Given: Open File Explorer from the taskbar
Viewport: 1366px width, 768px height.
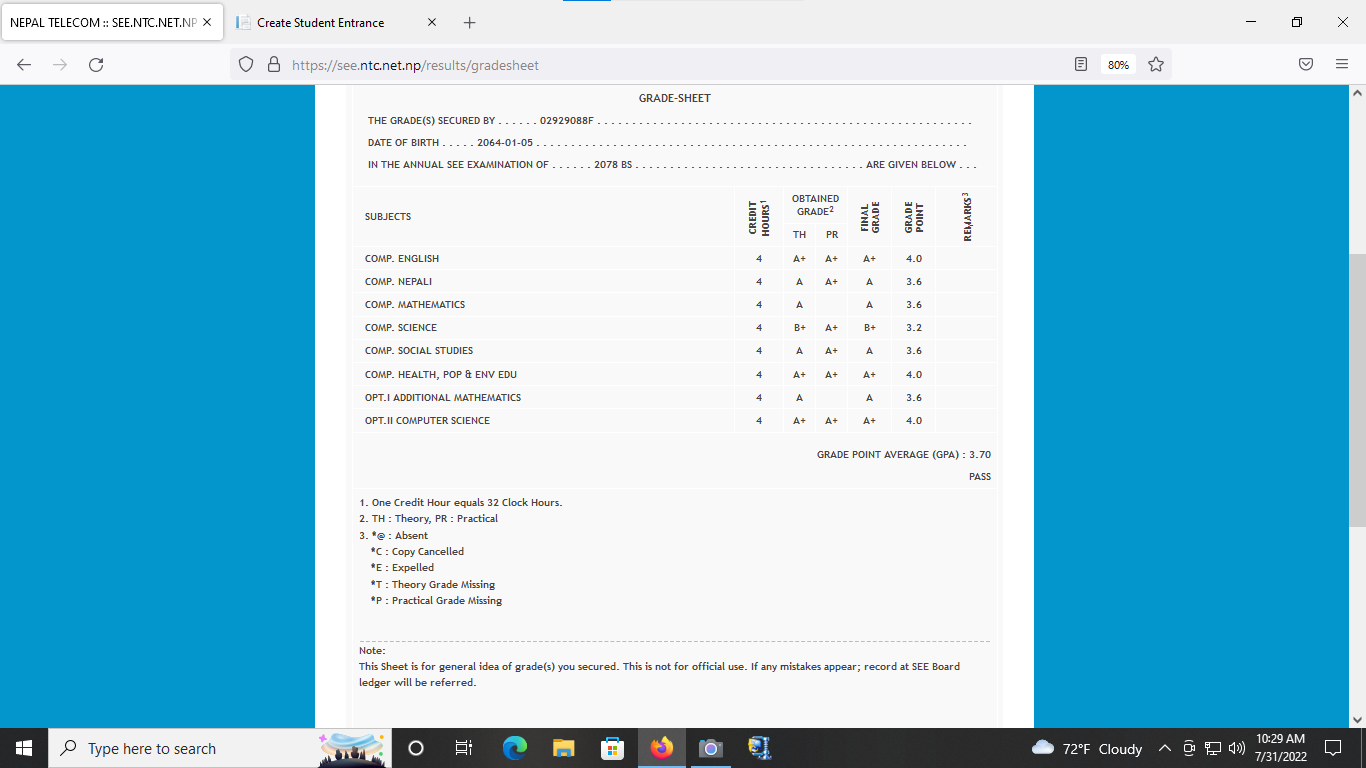Looking at the screenshot, I should pyautogui.click(x=563, y=748).
